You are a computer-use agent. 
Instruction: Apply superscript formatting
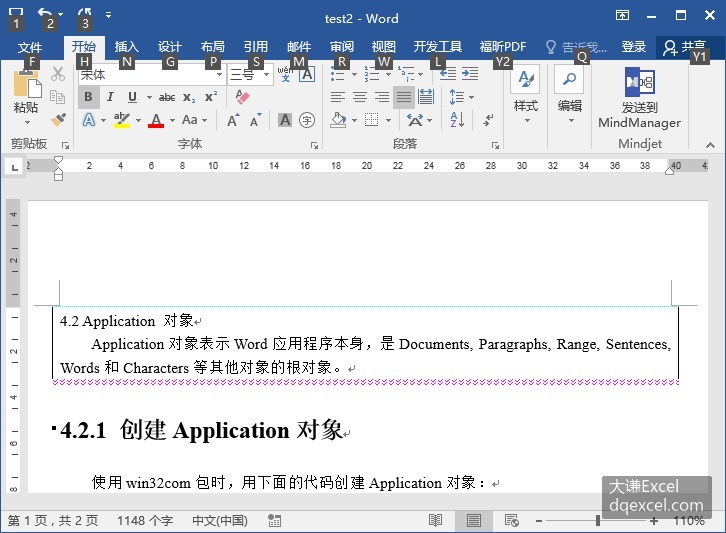coord(211,97)
